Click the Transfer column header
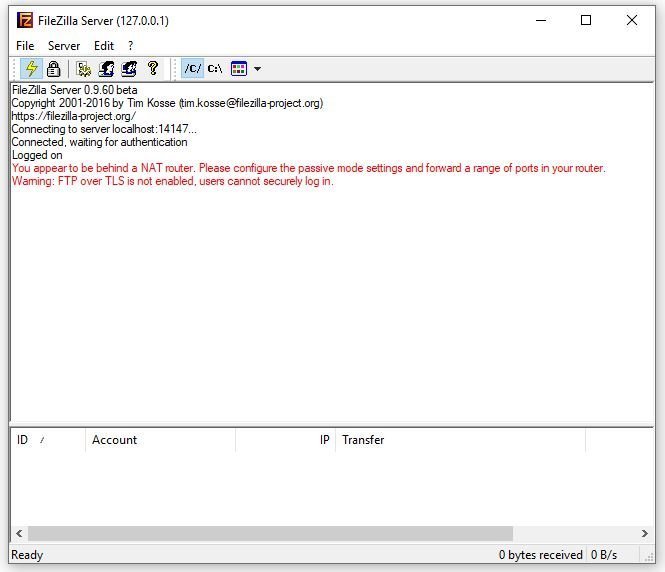The width and height of the screenshot is (665, 572). pos(363,440)
